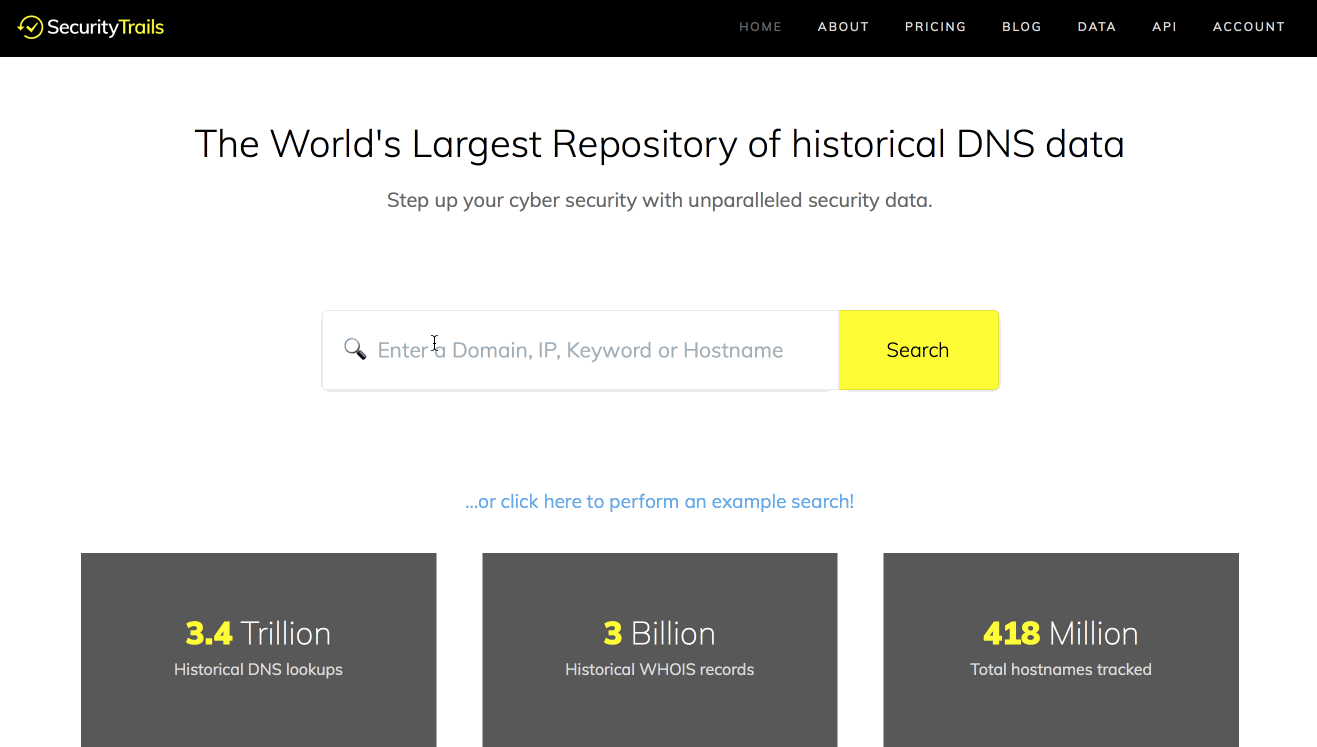Click the 'Total hostnames tracked' label
This screenshot has width=1317, height=747.
coord(1060,669)
